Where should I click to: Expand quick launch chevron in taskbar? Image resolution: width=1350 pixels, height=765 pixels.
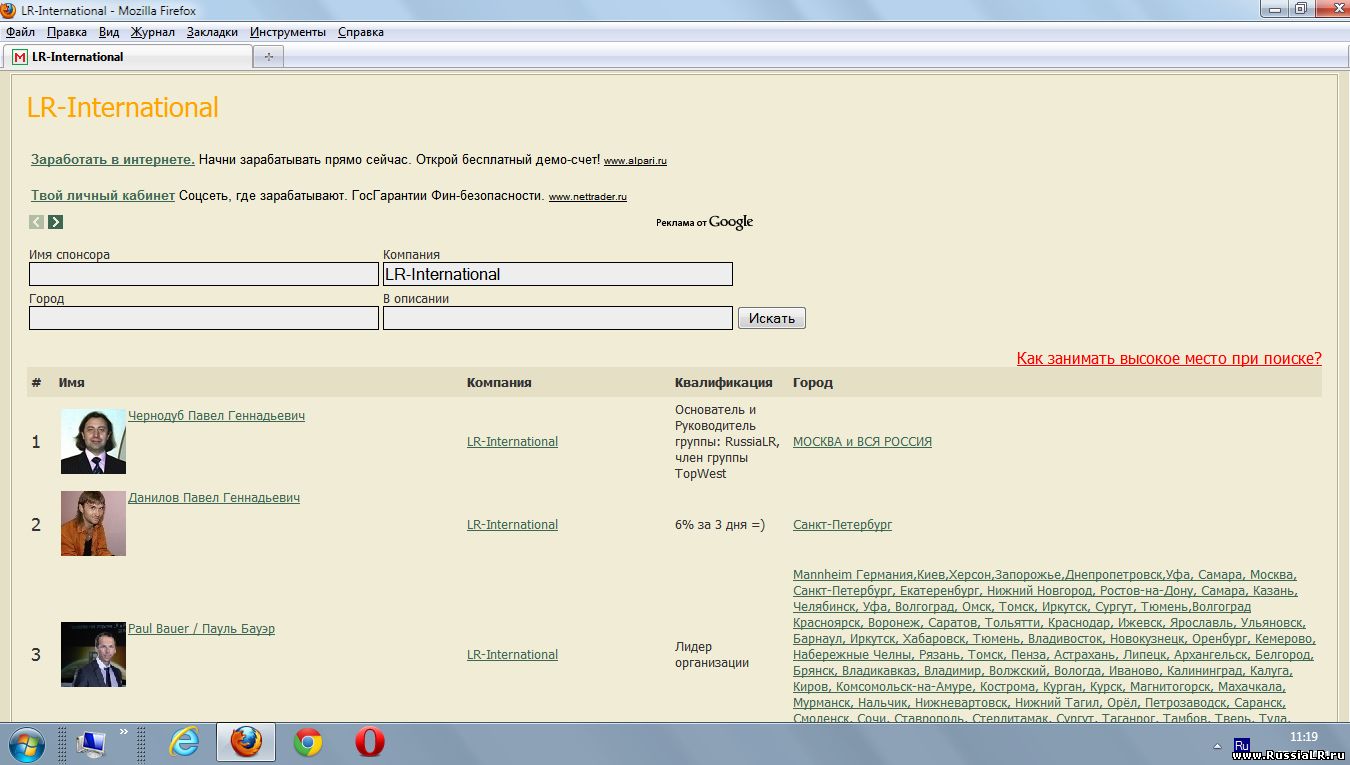pos(124,732)
